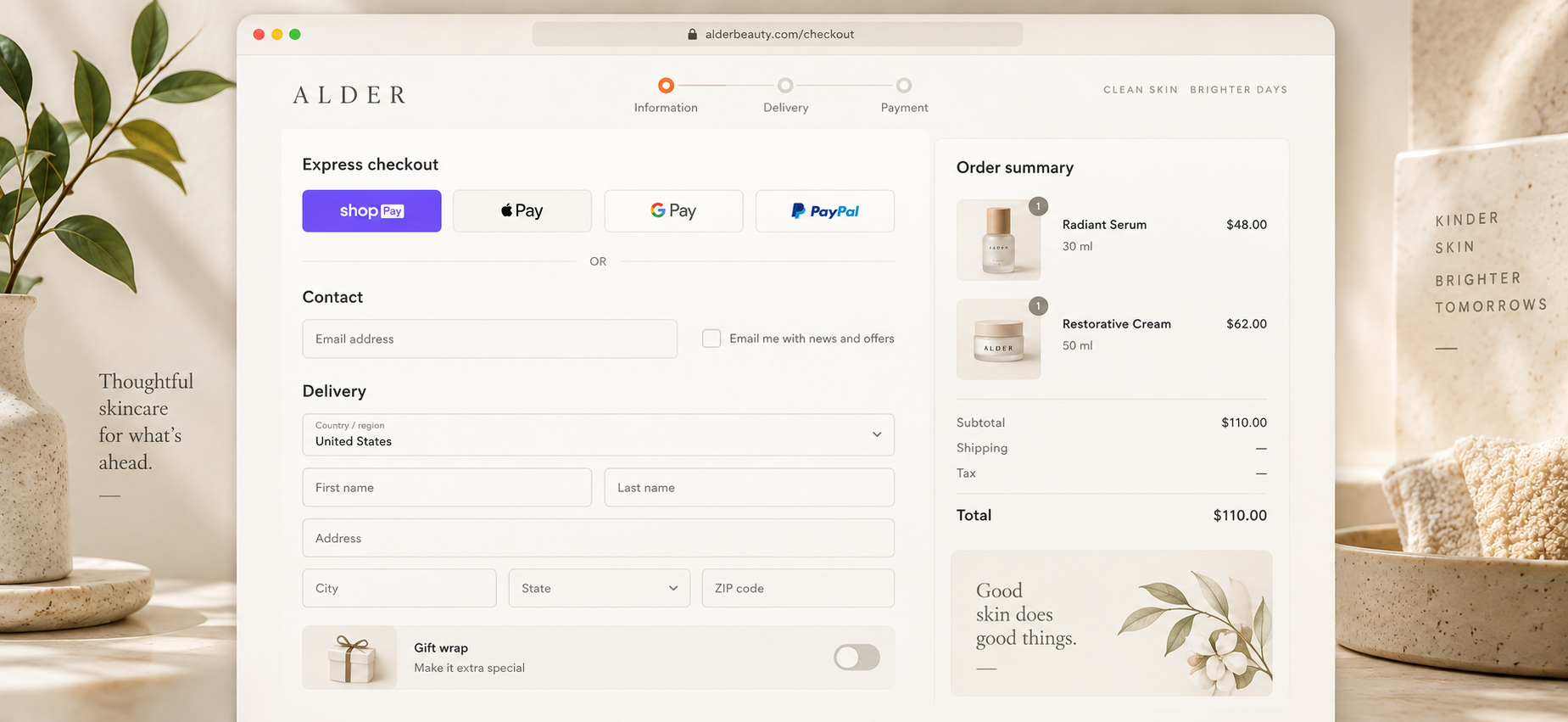Open the Country / region dropdown
The width and height of the screenshot is (1568, 722).
pos(598,434)
